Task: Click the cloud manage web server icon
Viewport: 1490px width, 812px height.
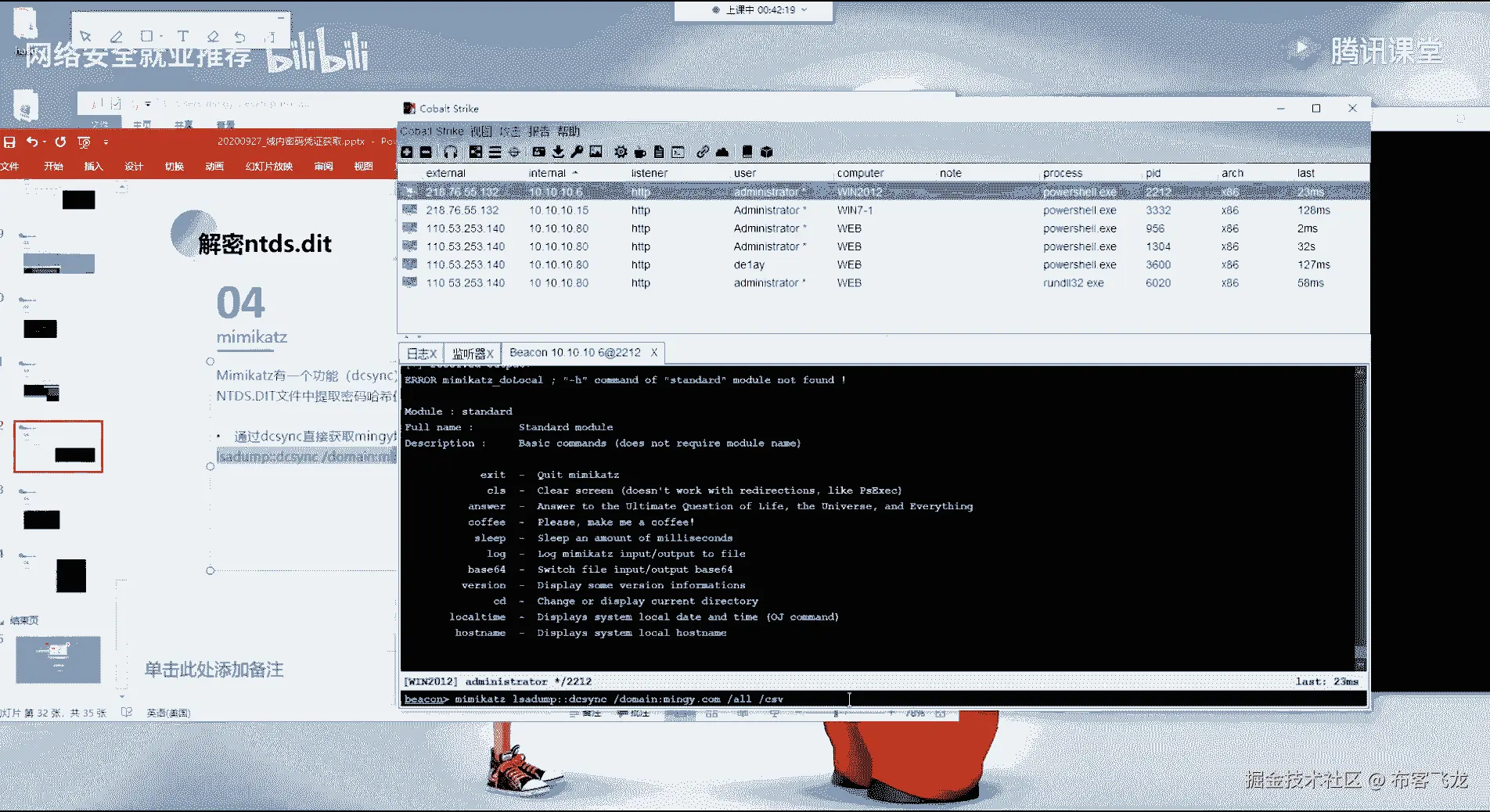Action: [x=722, y=152]
